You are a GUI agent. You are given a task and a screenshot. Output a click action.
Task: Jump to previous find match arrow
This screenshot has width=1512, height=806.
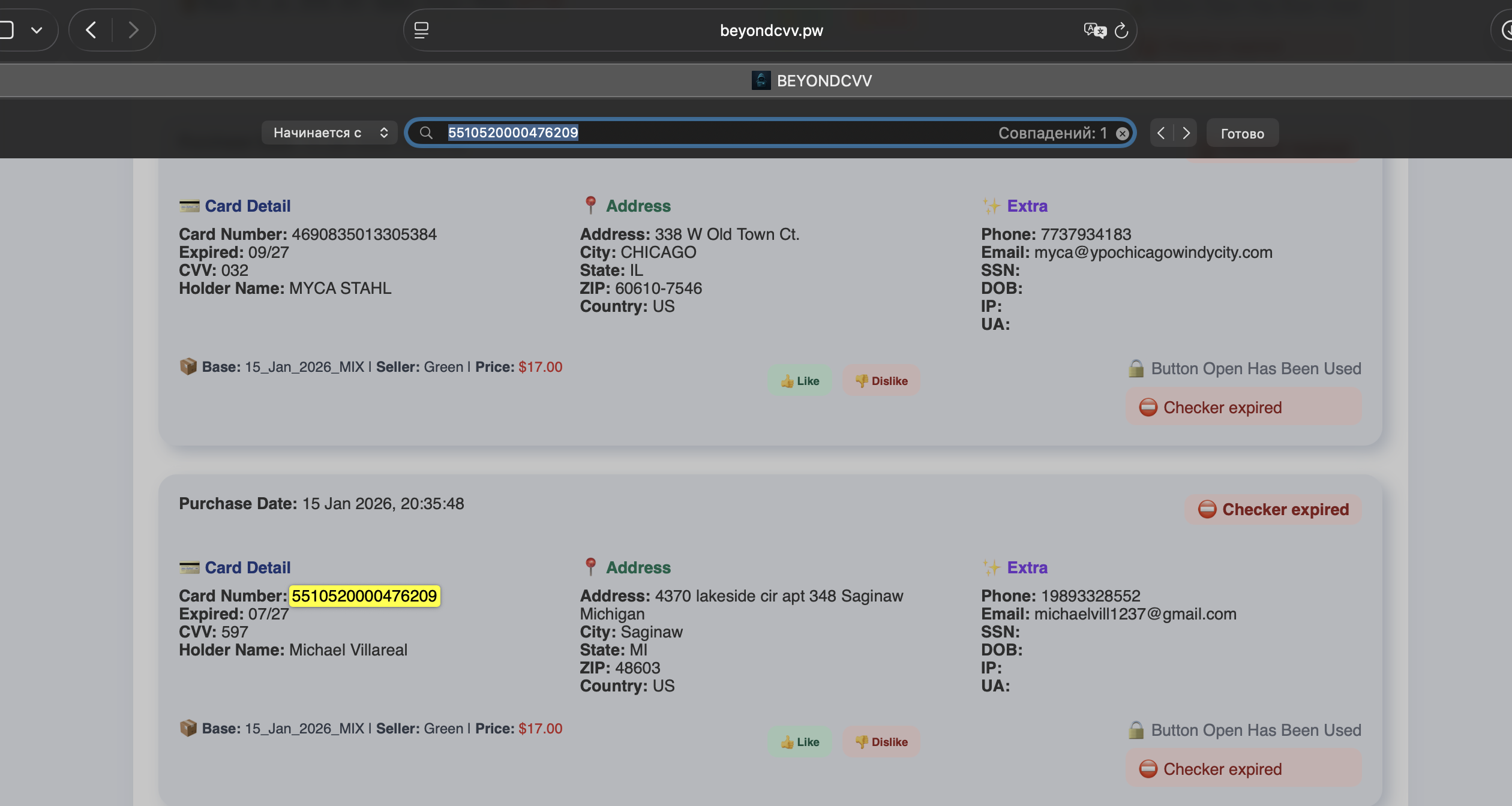pyautogui.click(x=1161, y=133)
